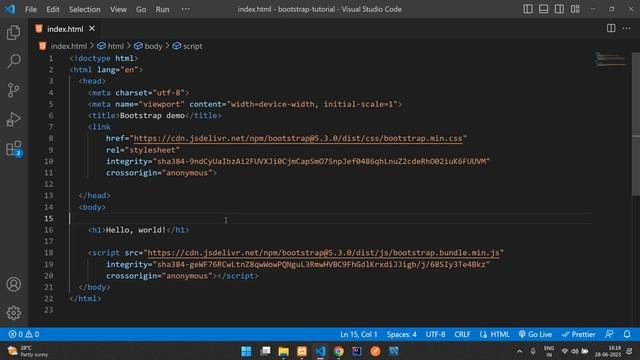Open Postman orange icon on taskbar
The height and width of the screenshot is (360, 640).
[x=375, y=351]
